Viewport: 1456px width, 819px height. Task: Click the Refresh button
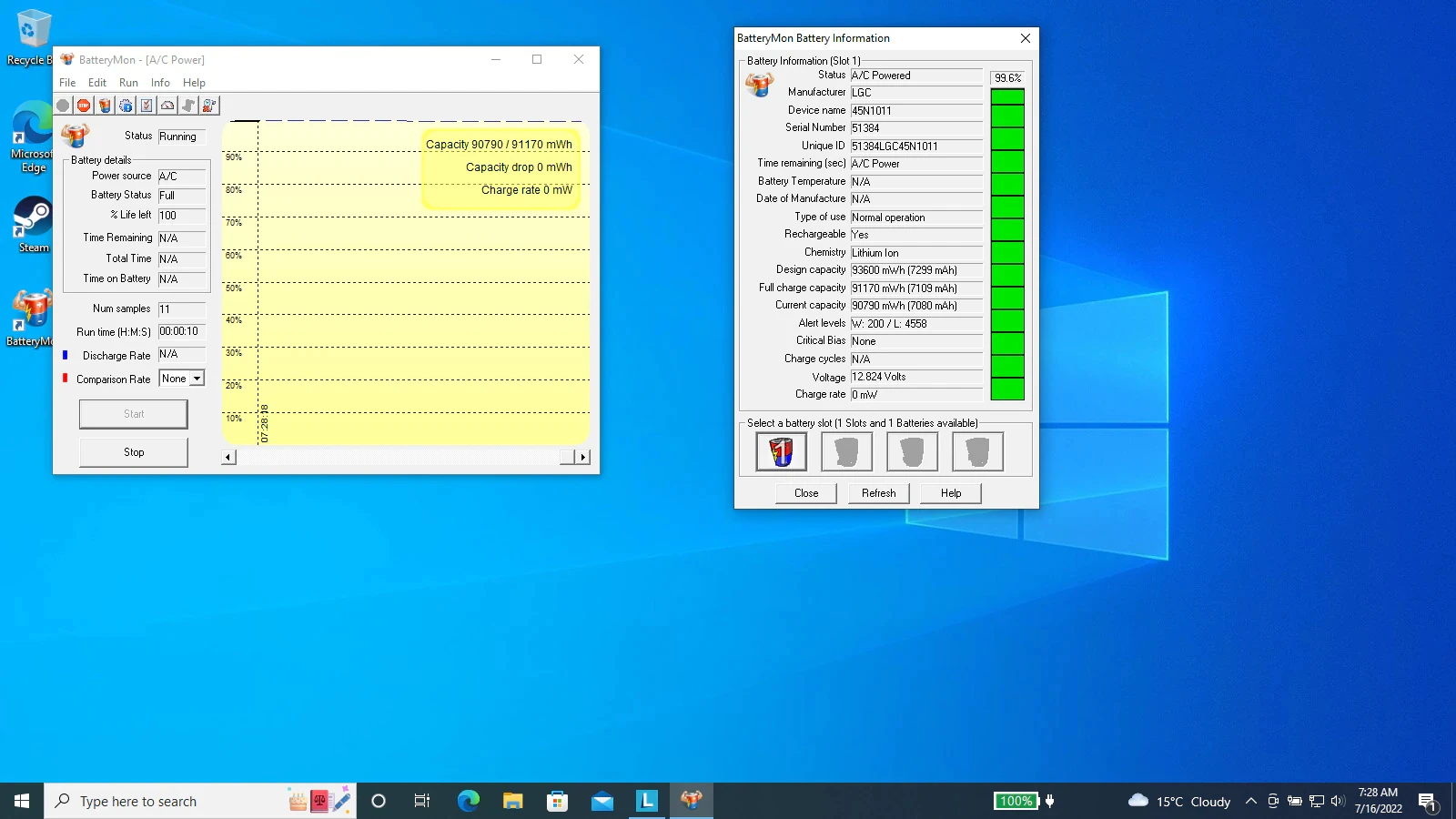click(x=878, y=493)
